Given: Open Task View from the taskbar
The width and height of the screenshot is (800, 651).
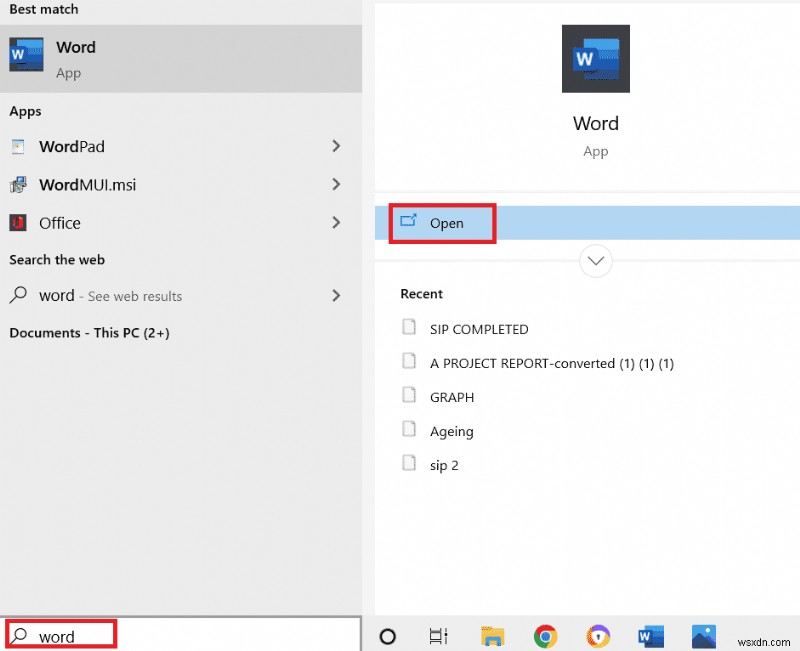Looking at the screenshot, I should (438, 636).
